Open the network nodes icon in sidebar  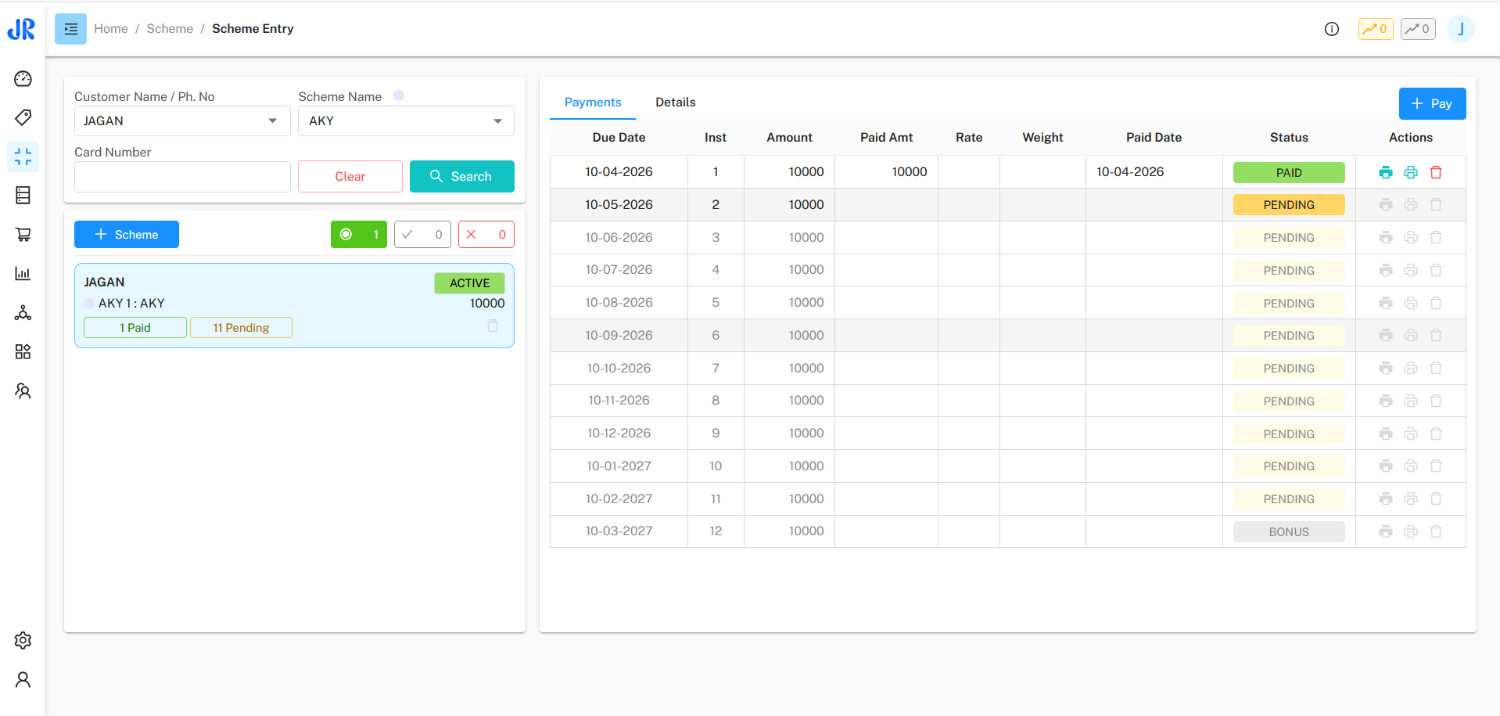point(23,313)
